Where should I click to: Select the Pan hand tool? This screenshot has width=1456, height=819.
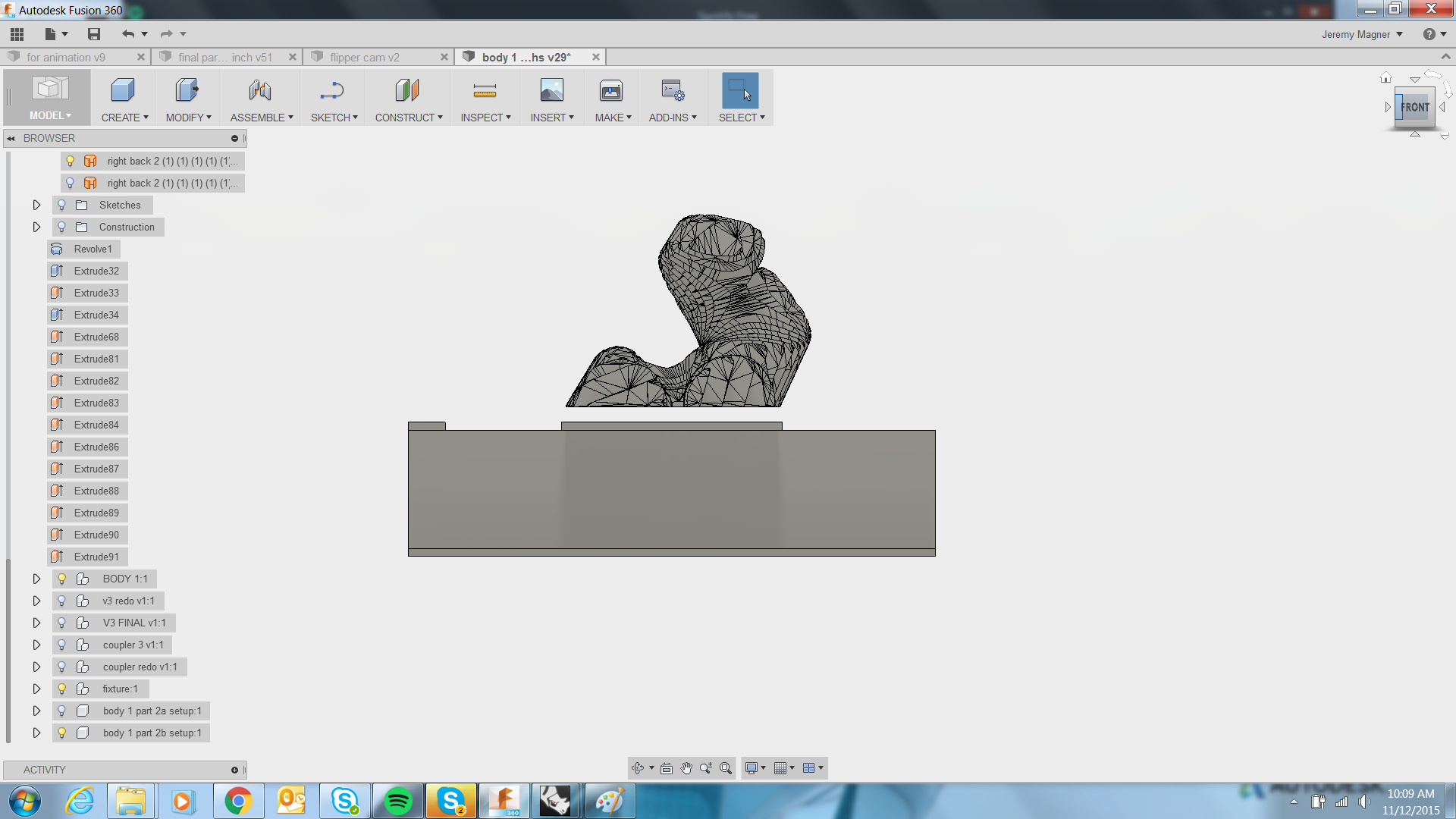[686, 768]
